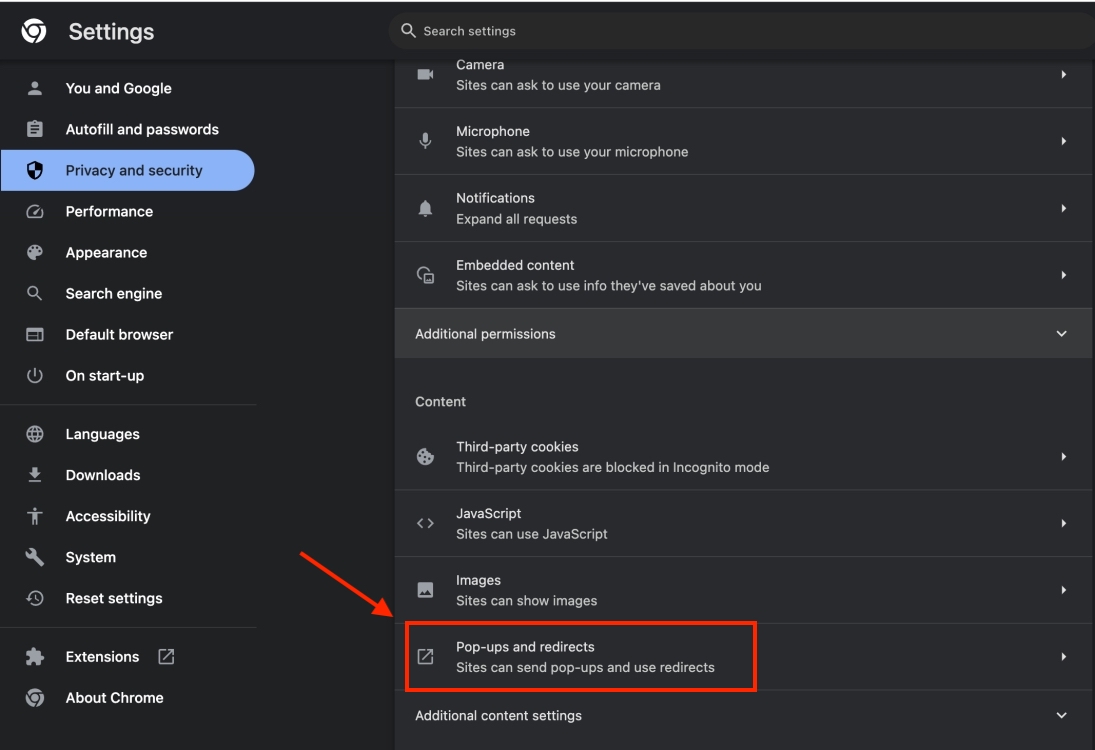Viewport: 1095px width, 750px height.
Task: Open the Reset settings page
Action: click(113, 597)
